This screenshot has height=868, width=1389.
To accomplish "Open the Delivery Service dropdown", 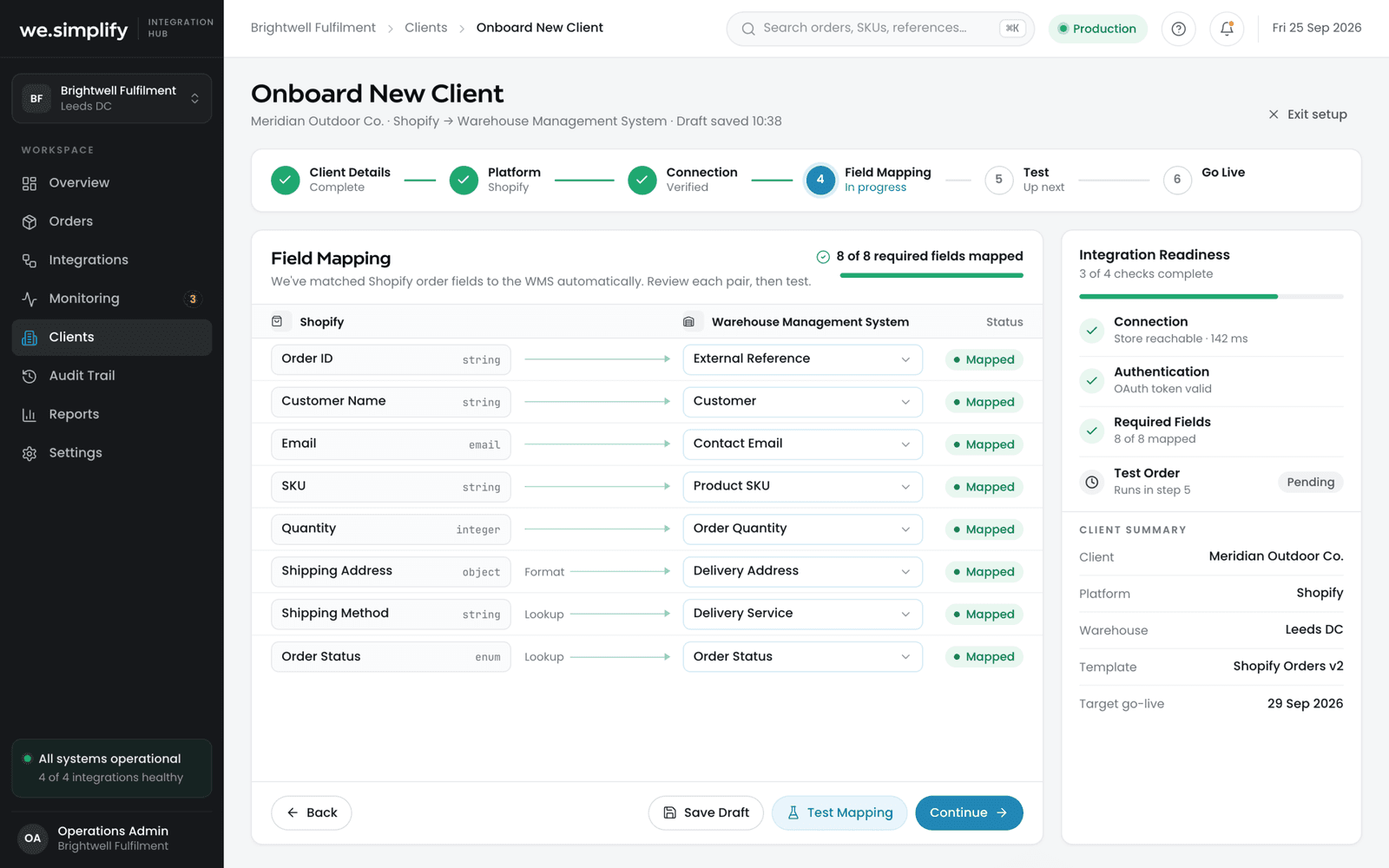I will (x=802, y=615).
